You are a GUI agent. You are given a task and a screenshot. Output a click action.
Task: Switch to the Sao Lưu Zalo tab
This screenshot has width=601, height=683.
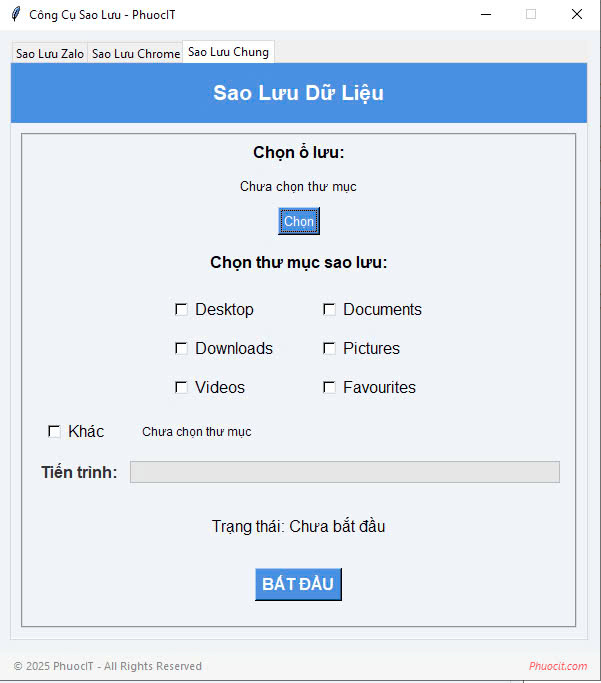point(50,54)
